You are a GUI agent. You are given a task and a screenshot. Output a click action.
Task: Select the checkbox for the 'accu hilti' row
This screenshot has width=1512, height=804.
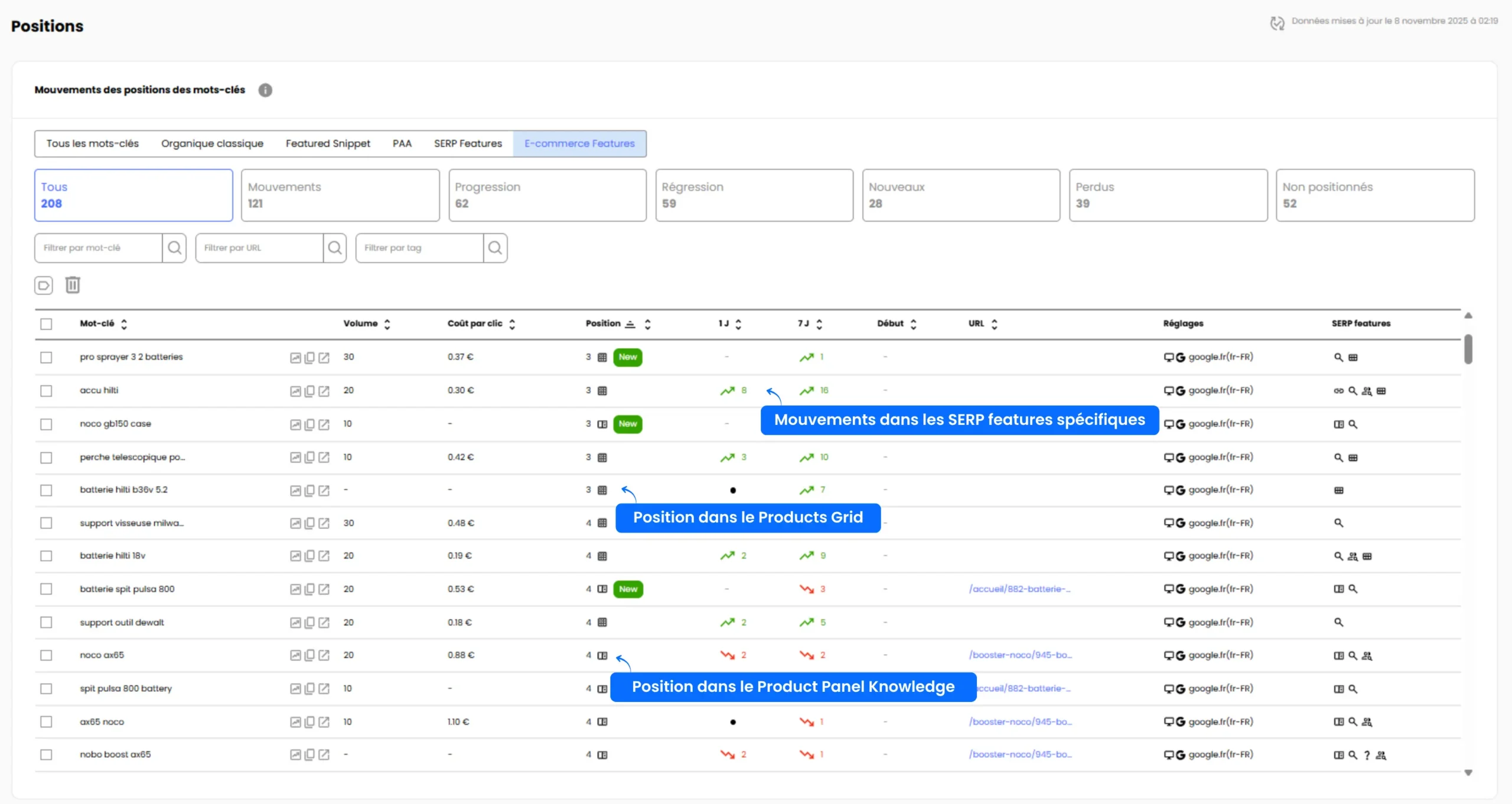click(x=47, y=390)
